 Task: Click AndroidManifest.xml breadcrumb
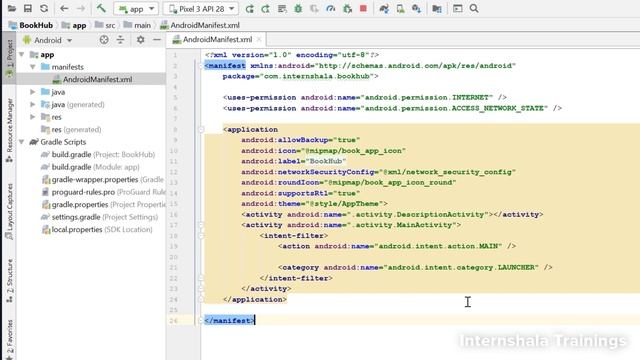(x=200, y=25)
